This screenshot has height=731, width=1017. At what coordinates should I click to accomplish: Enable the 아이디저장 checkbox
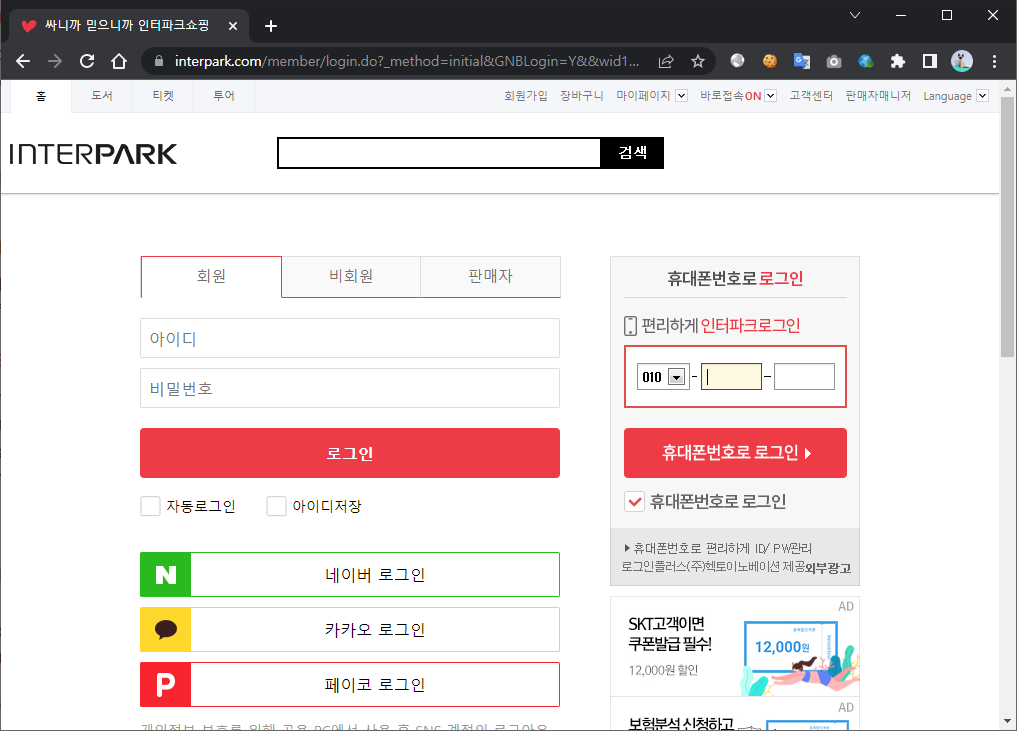click(x=276, y=506)
